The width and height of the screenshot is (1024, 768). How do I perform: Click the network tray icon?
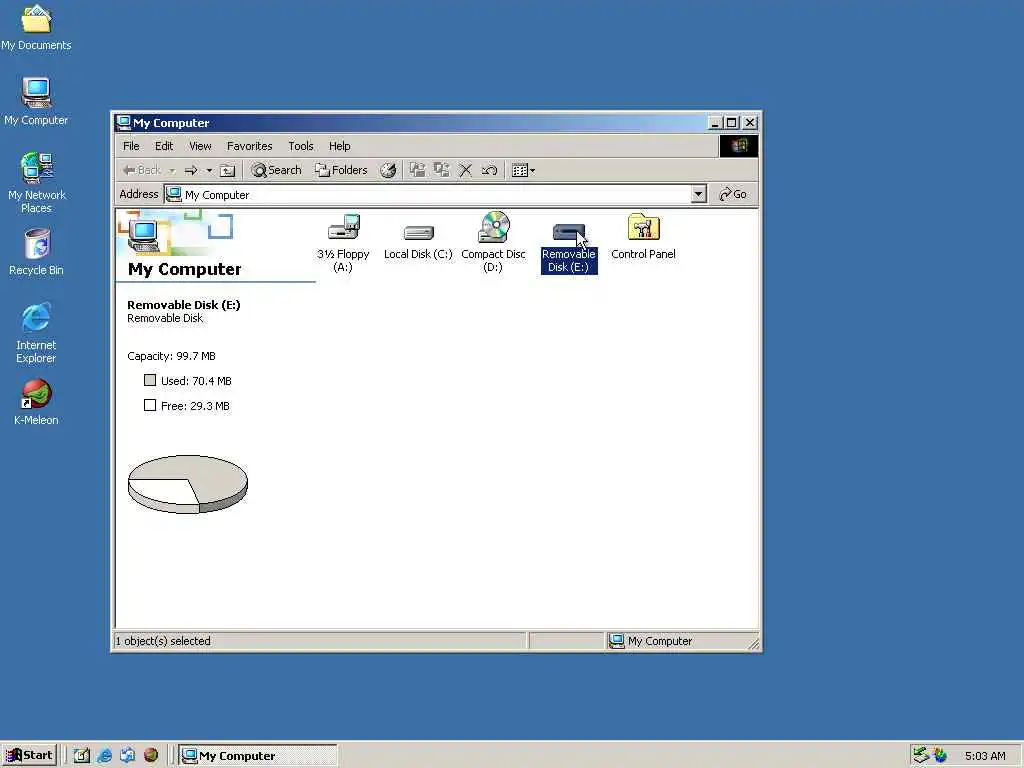point(921,755)
